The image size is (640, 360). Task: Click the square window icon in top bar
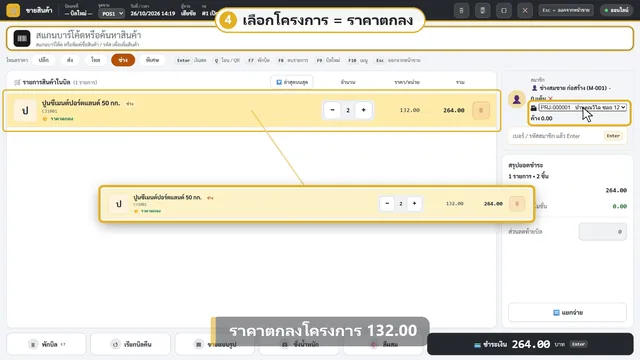point(504,10)
